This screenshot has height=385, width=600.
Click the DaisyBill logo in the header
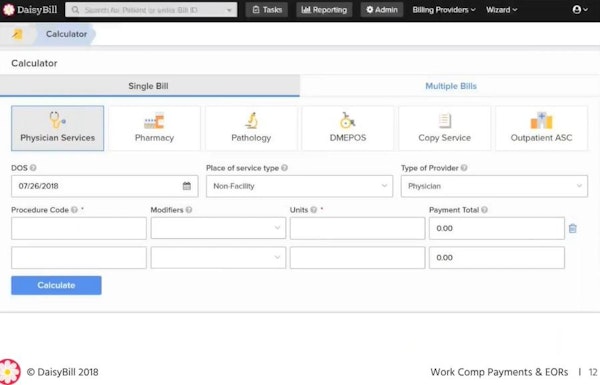coord(30,10)
